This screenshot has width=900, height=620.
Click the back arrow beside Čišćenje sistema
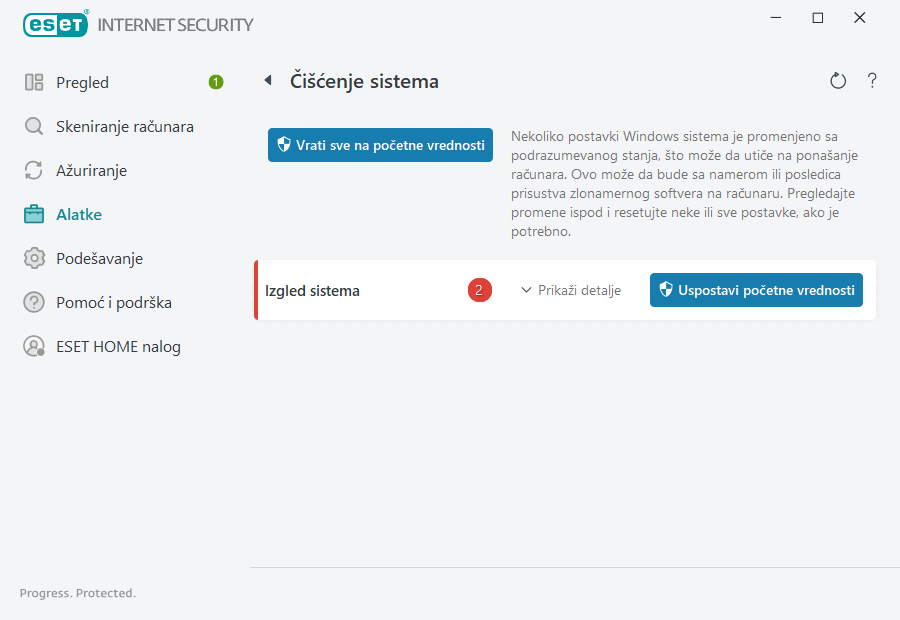(267, 80)
